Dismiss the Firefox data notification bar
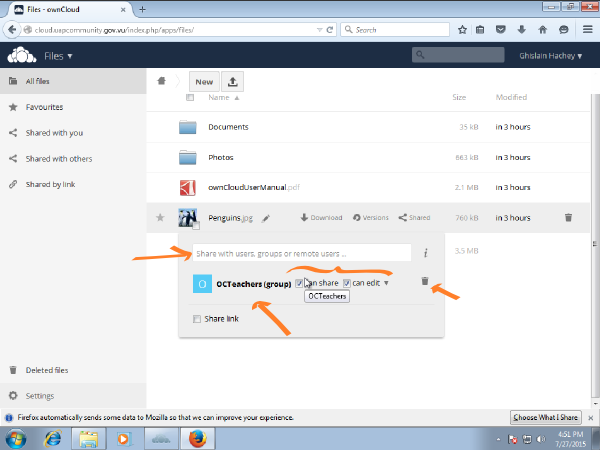600x450 pixels. coord(590,417)
